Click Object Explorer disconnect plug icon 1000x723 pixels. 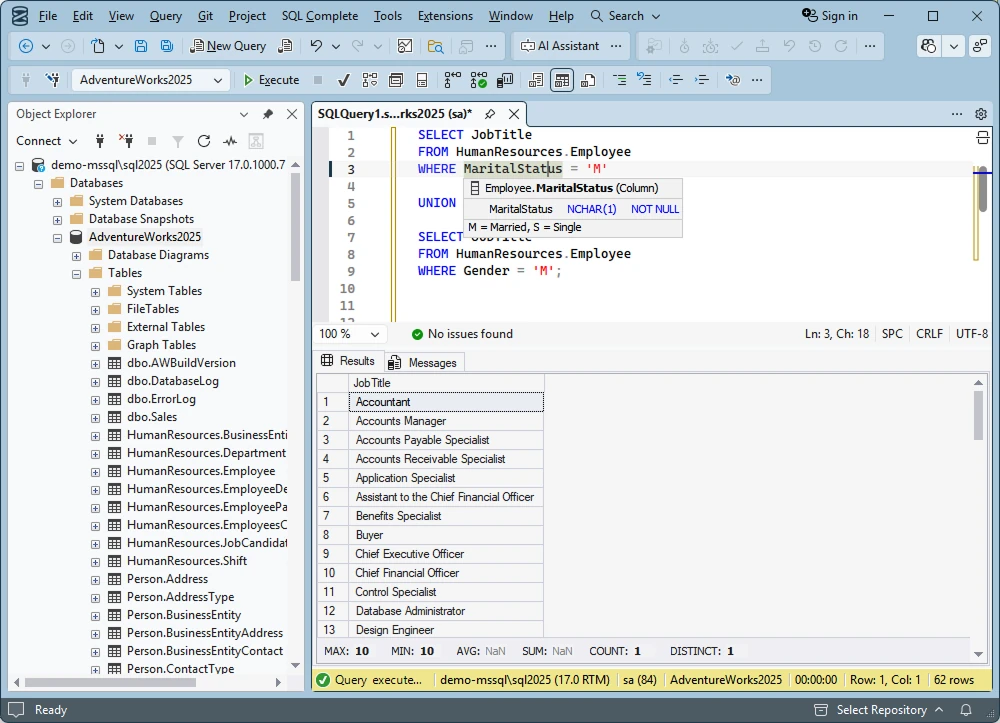(x=126, y=141)
